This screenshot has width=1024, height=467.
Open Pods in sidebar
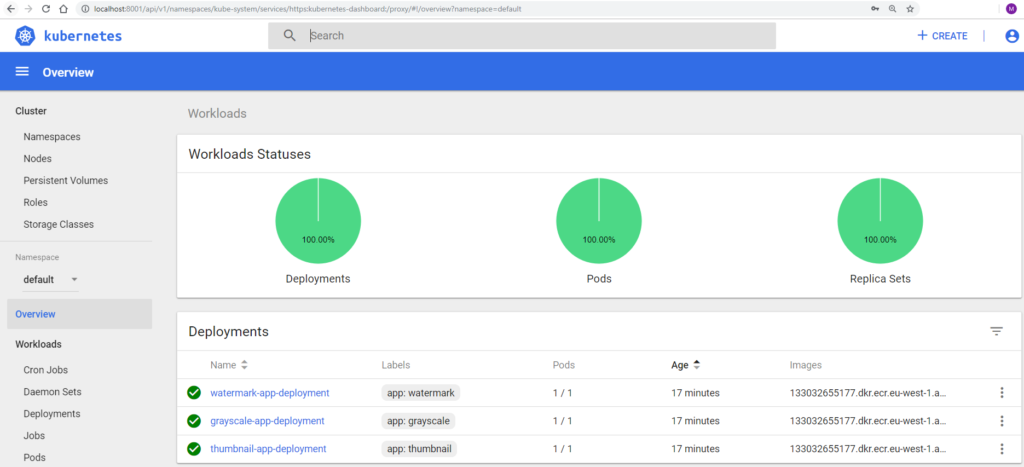[35, 457]
